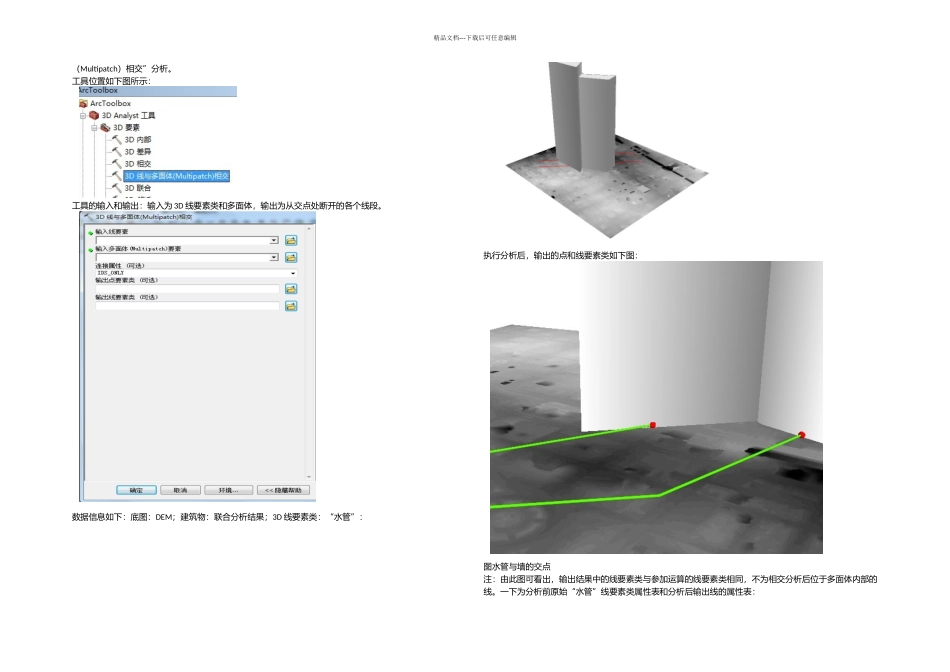Select the 3D 相交 tool in tree
Image resolution: width=950 pixels, height=672 pixels.
click(x=137, y=164)
